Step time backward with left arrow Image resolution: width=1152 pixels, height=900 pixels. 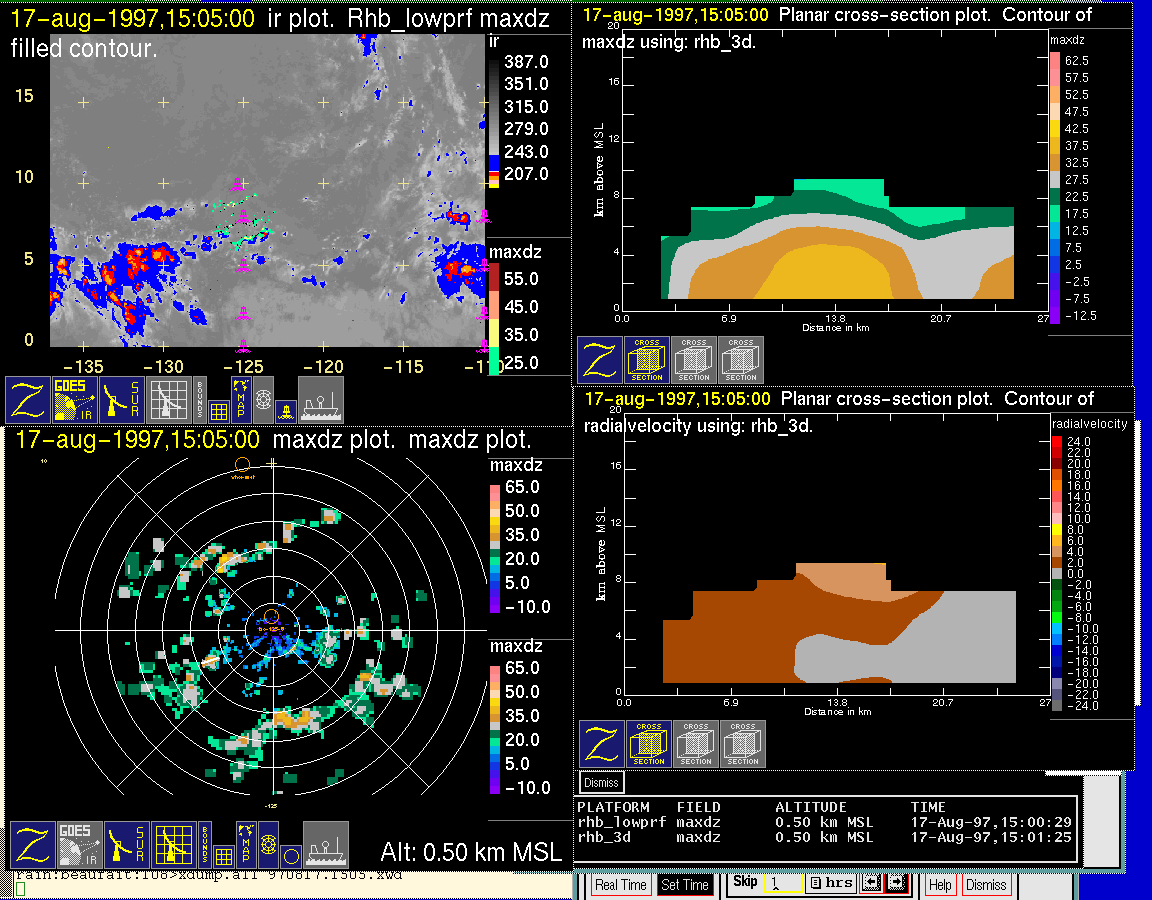869,884
